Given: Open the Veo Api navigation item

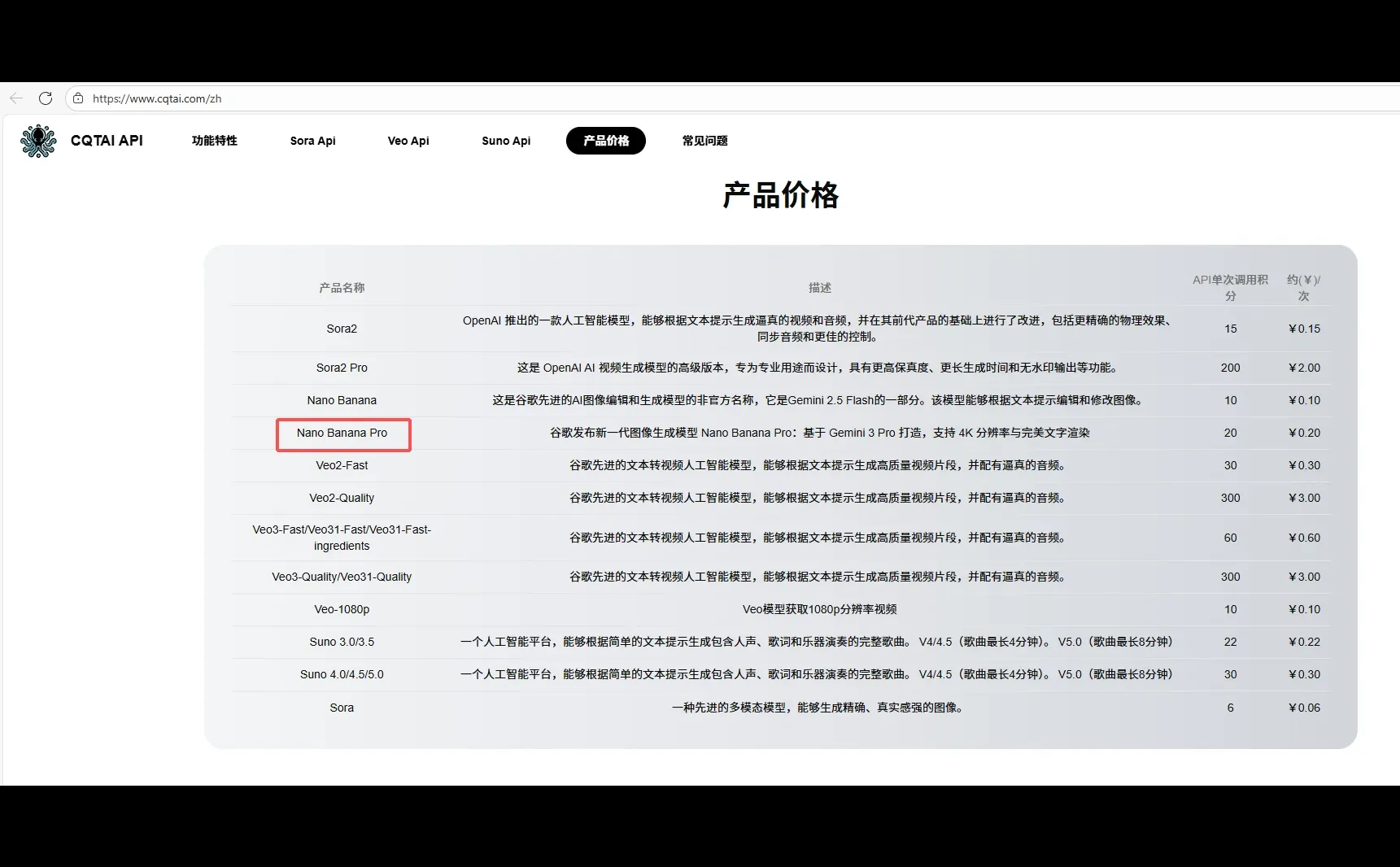Looking at the screenshot, I should (x=408, y=141).
